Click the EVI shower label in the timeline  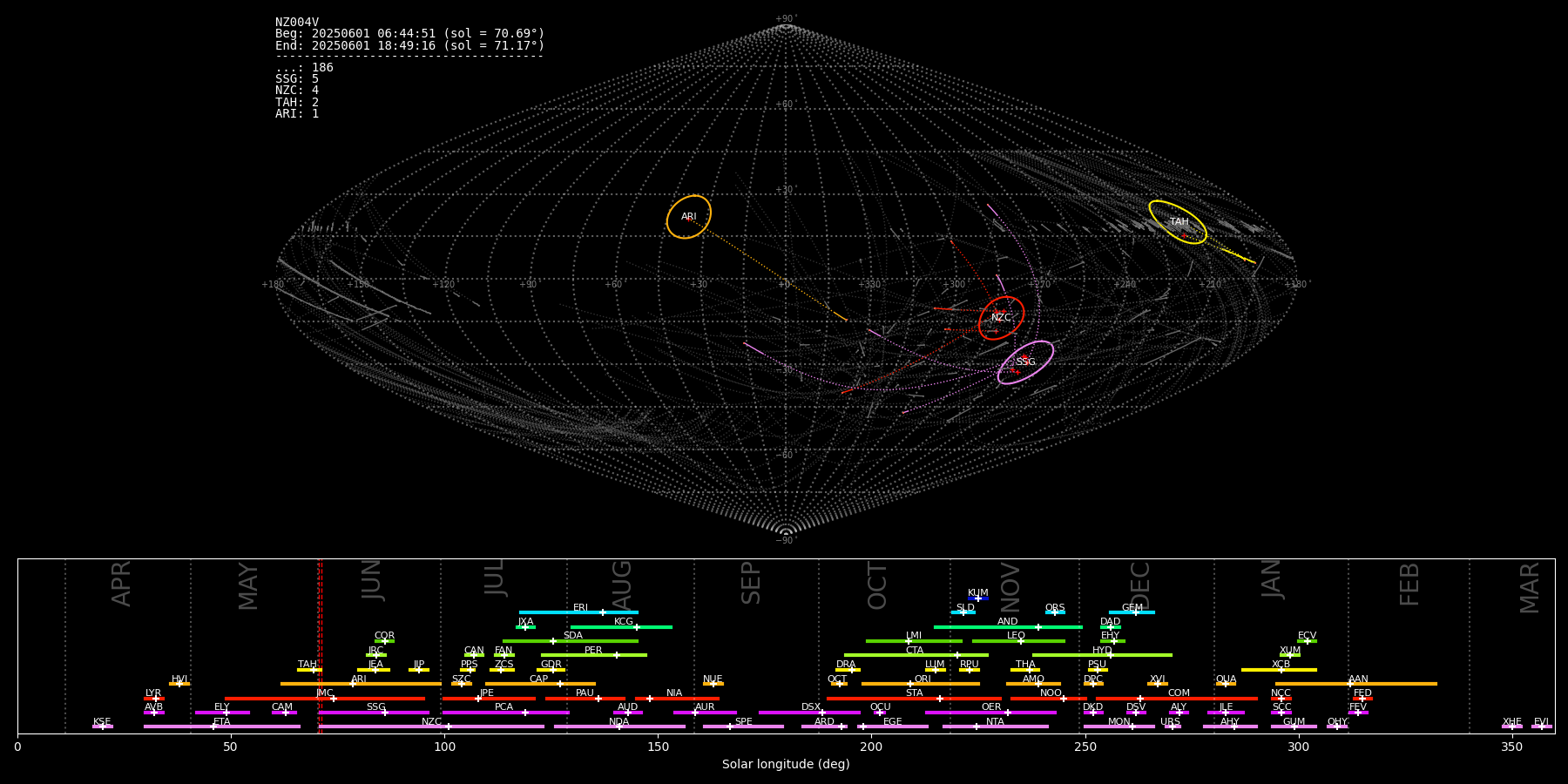[1541, 722]
